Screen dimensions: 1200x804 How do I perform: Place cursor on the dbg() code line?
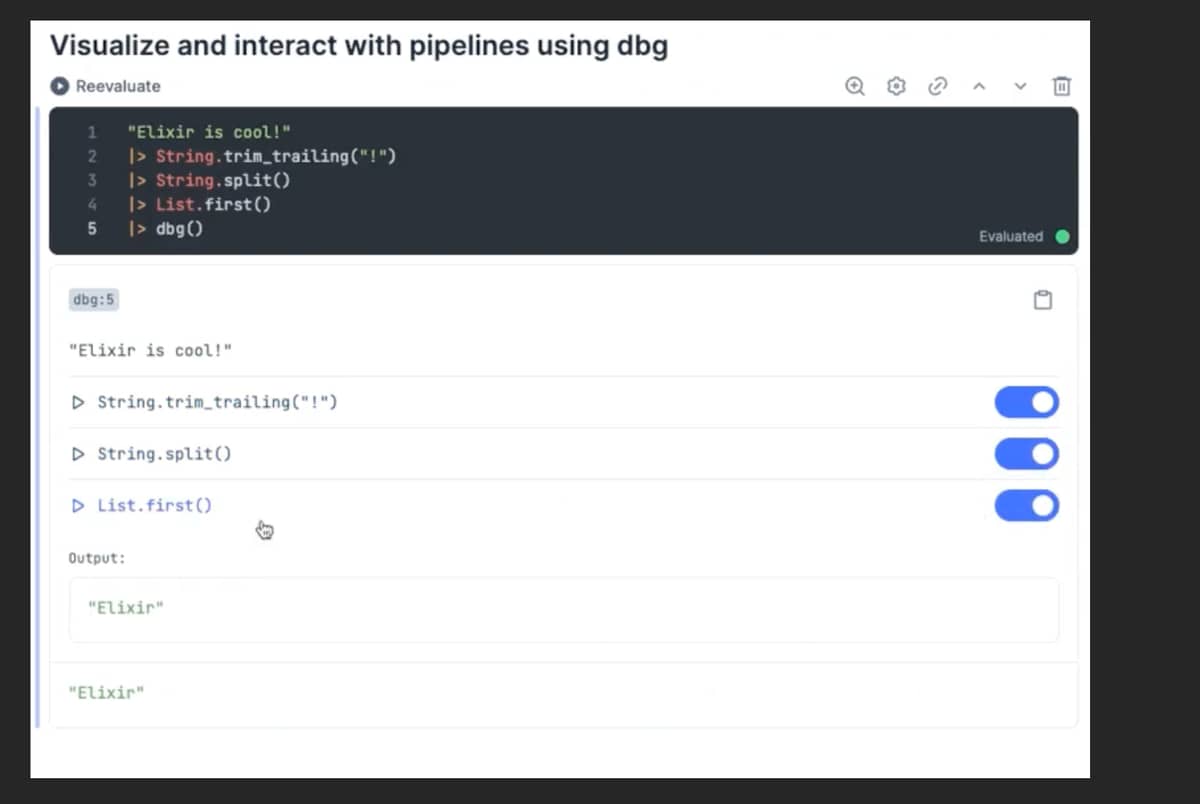click(180, 228)
